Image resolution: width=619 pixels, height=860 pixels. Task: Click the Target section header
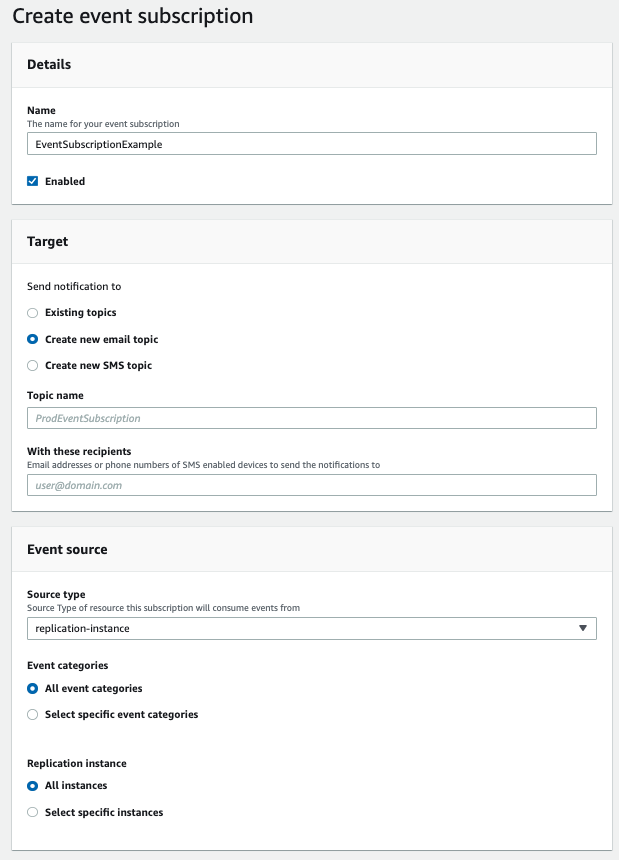(x=49, y=241)
